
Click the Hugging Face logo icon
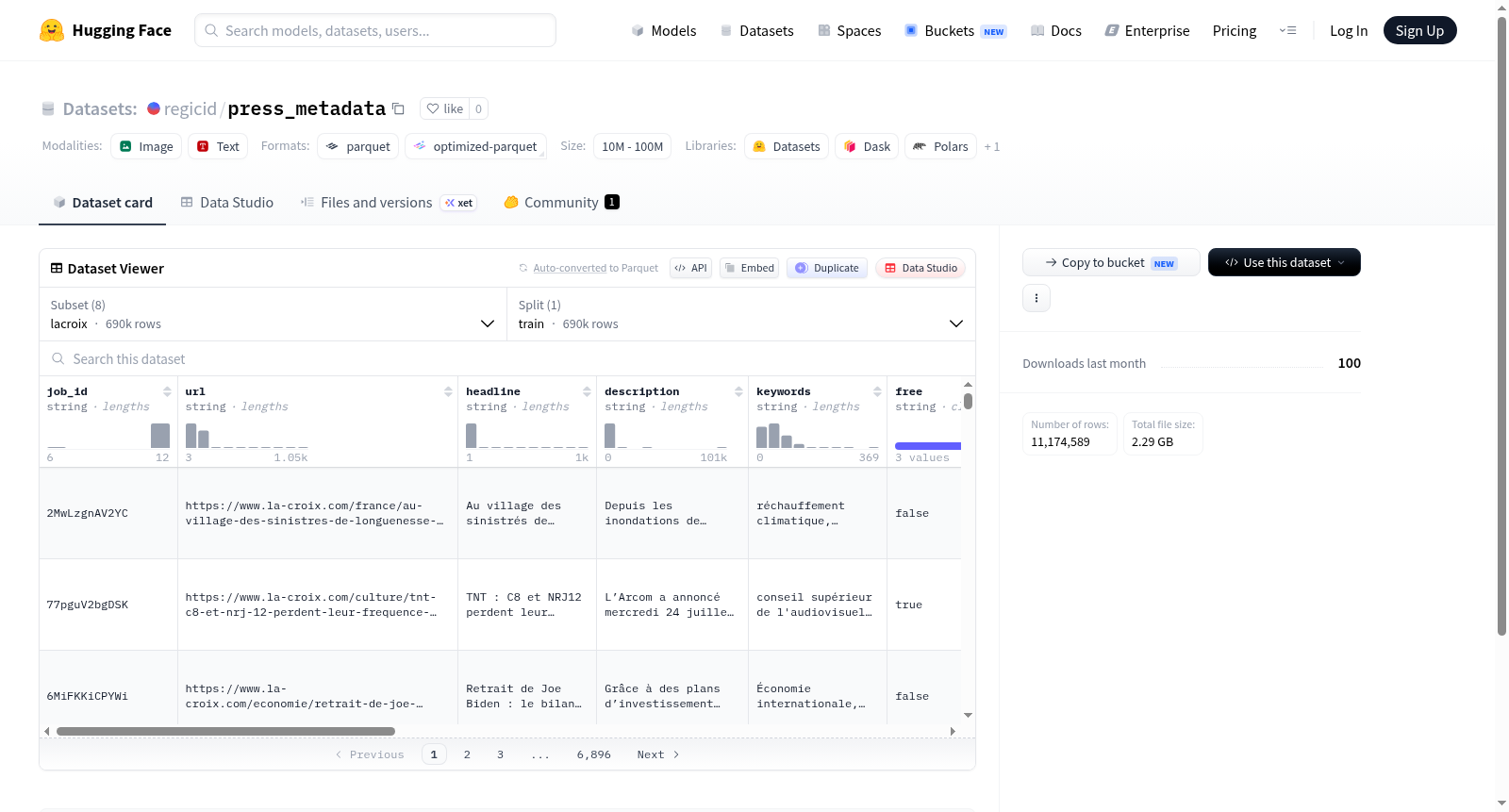[52, 30]
